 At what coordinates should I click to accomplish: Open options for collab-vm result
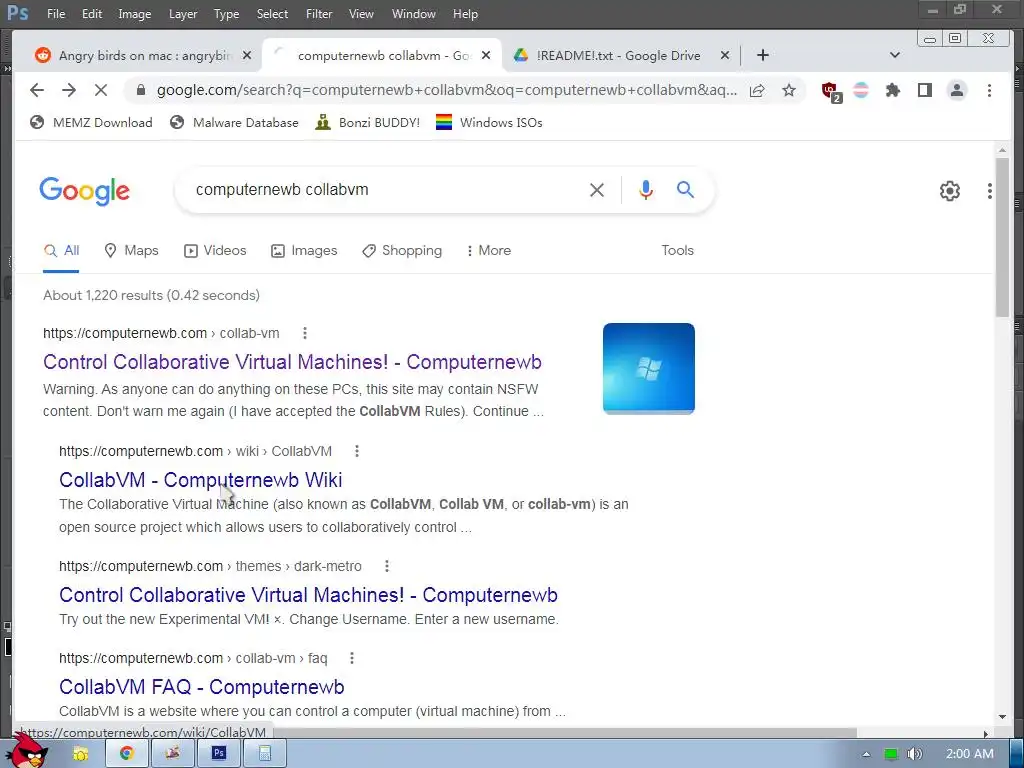(x=304, y=333)
